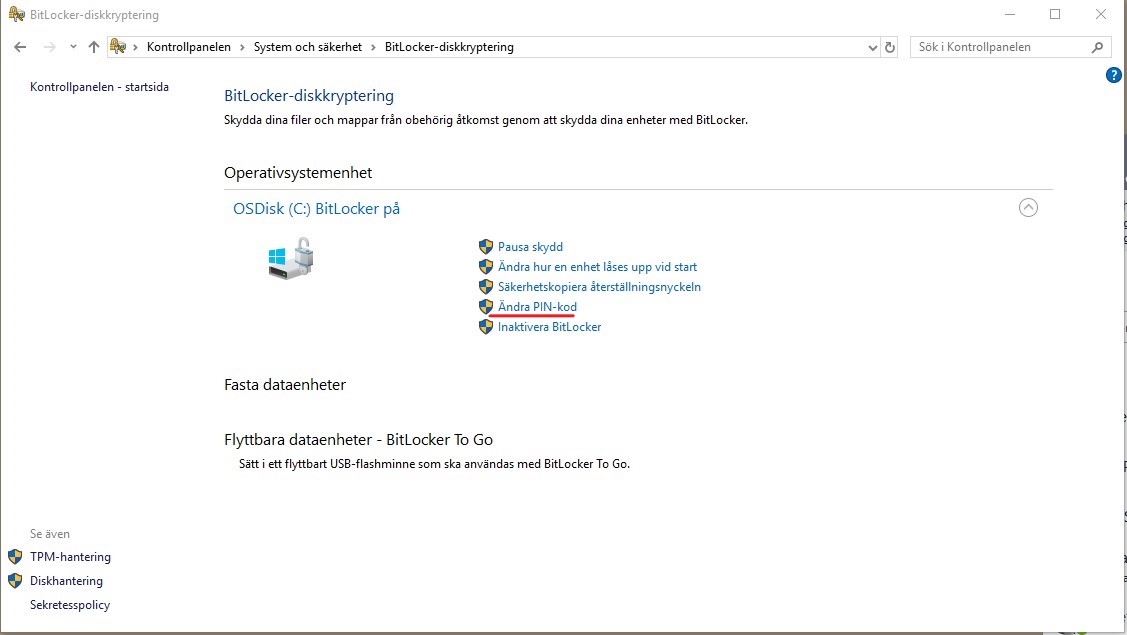Click the Forward navigation arrow
Viewport: 1127px width, 635px height.
50,47
